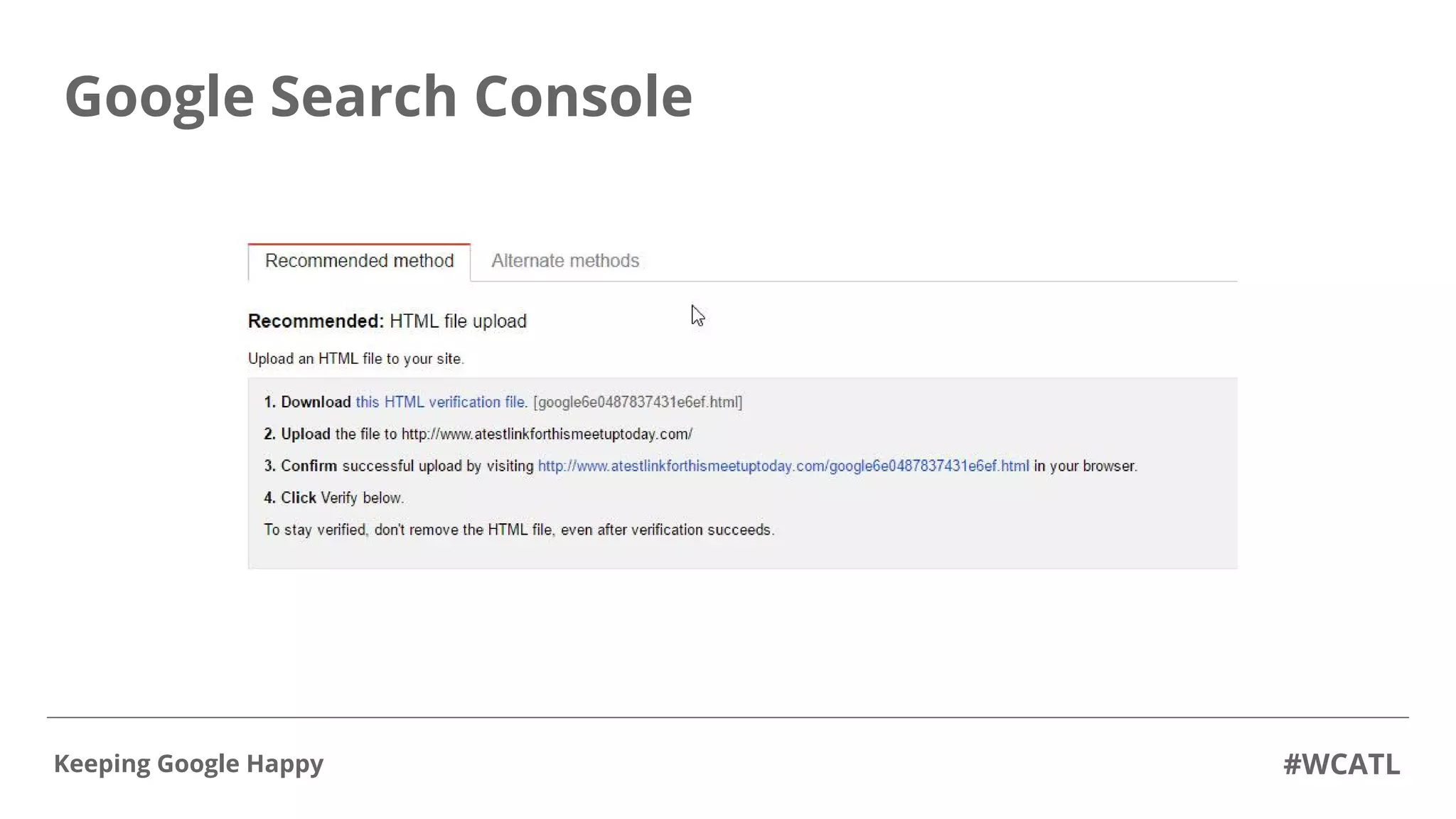Image resolution: width=1456 pixels, height=819 pixels.
Task: Switch to the Recommended method tab
Action: point(359,262)
